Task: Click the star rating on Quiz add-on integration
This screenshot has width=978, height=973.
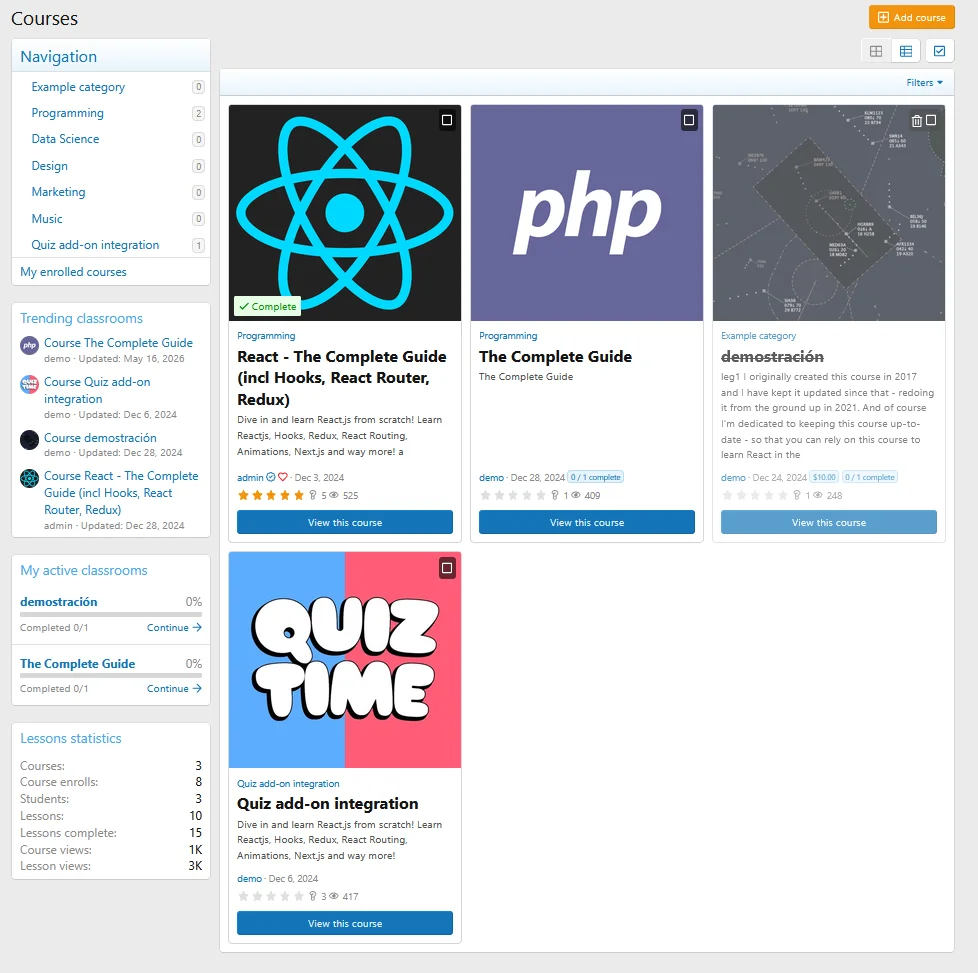Action: (271, 896)
